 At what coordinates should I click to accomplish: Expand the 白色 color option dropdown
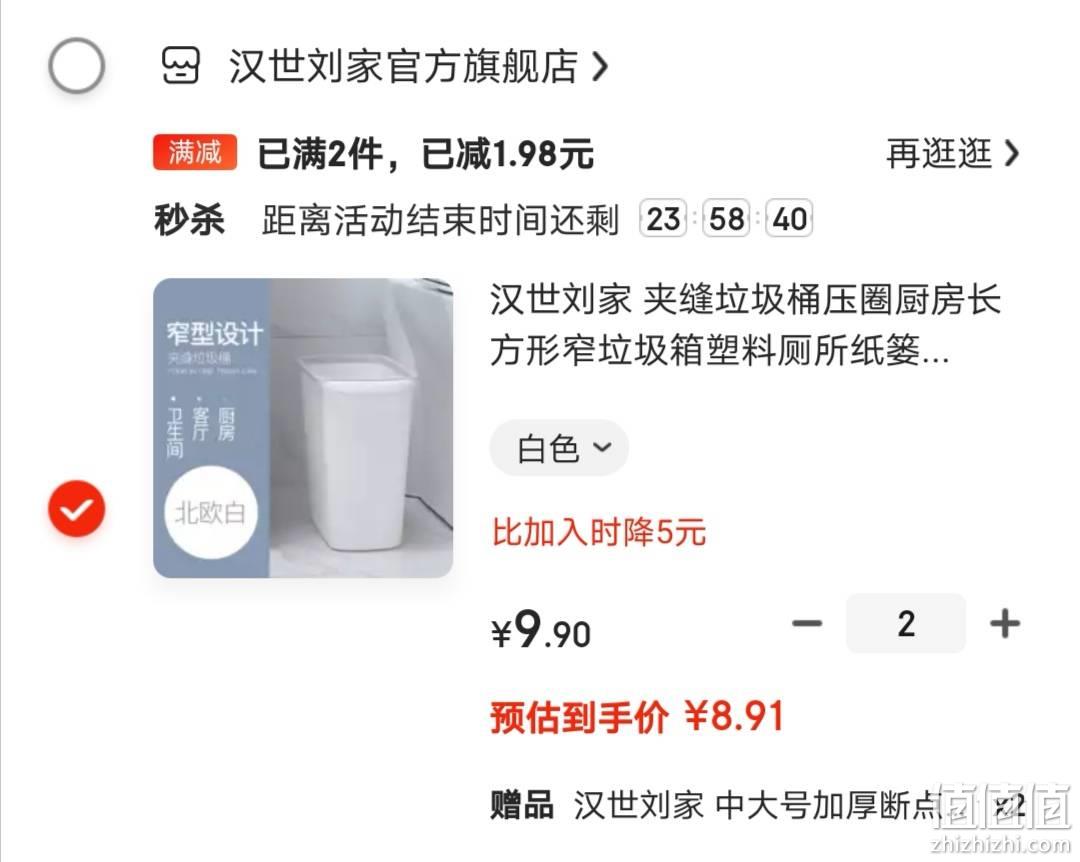click(559, 448)
